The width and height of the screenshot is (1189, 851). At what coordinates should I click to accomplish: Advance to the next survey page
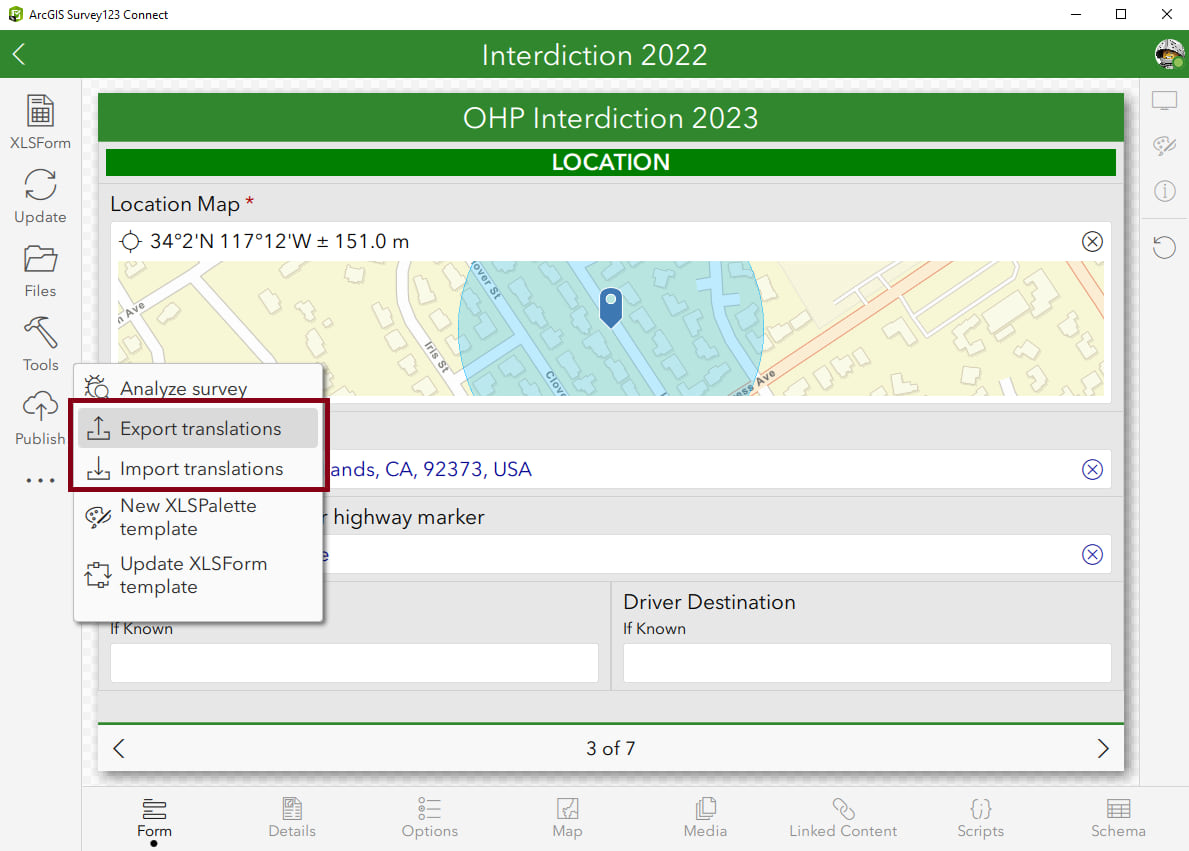(1103, 747)
